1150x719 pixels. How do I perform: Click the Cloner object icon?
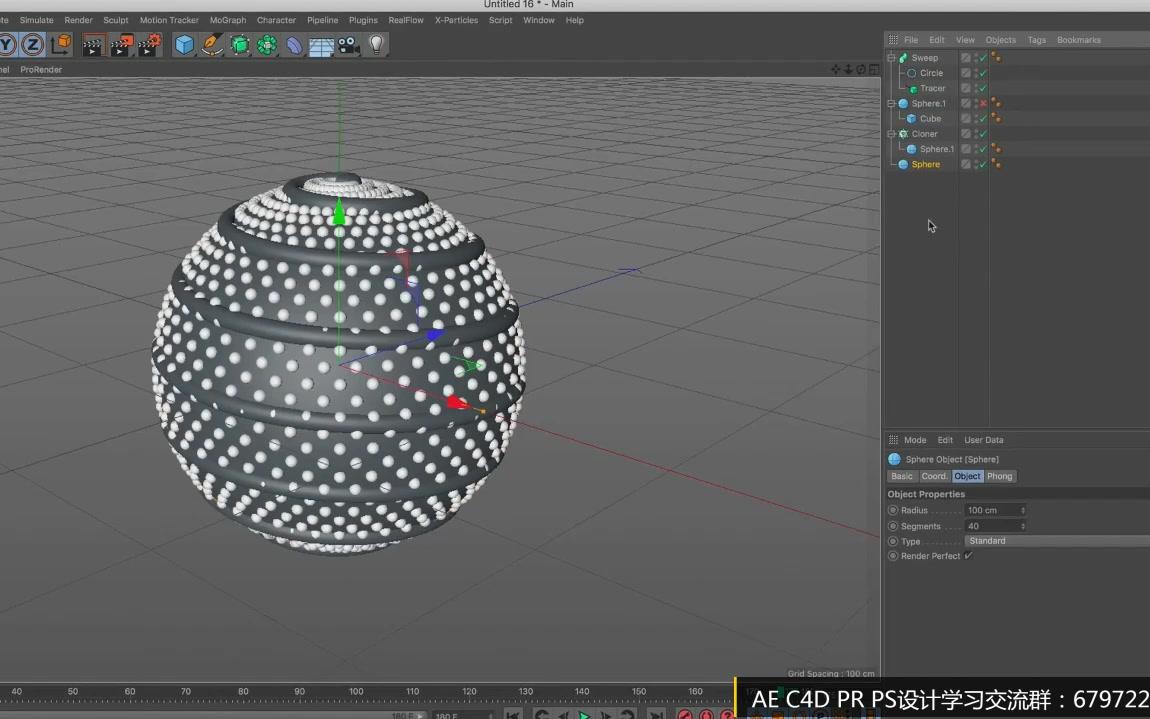905,133
